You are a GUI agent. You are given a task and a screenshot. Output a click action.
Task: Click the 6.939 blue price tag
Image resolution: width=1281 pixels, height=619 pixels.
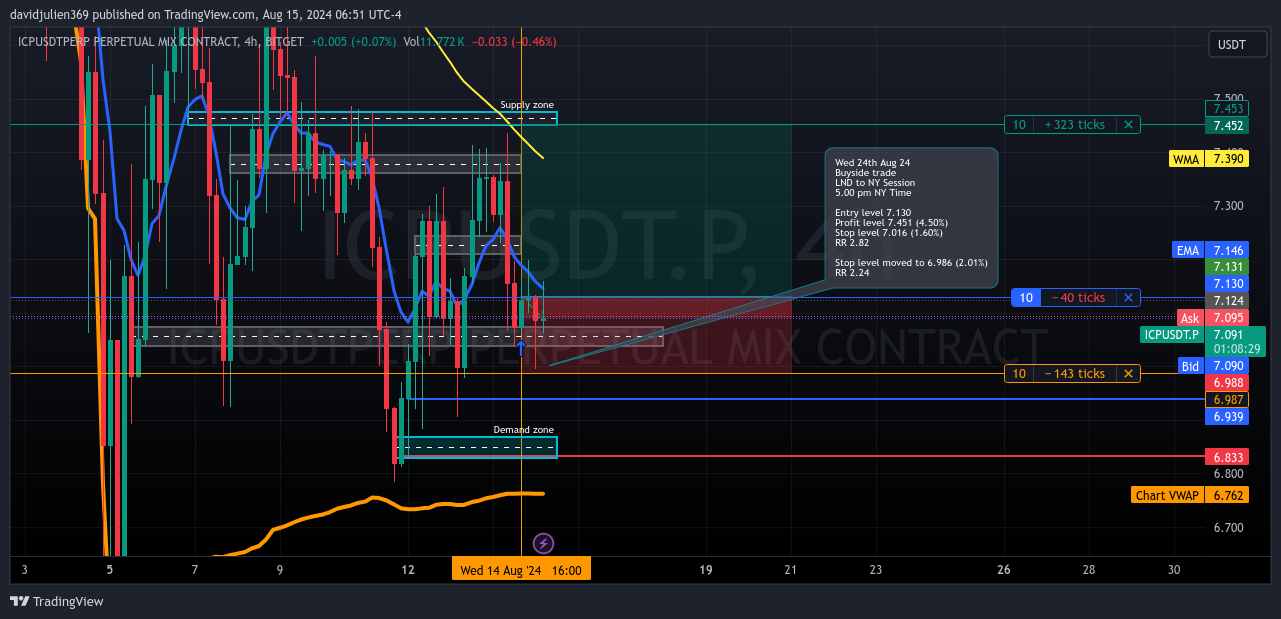(x=1227, y=416)
